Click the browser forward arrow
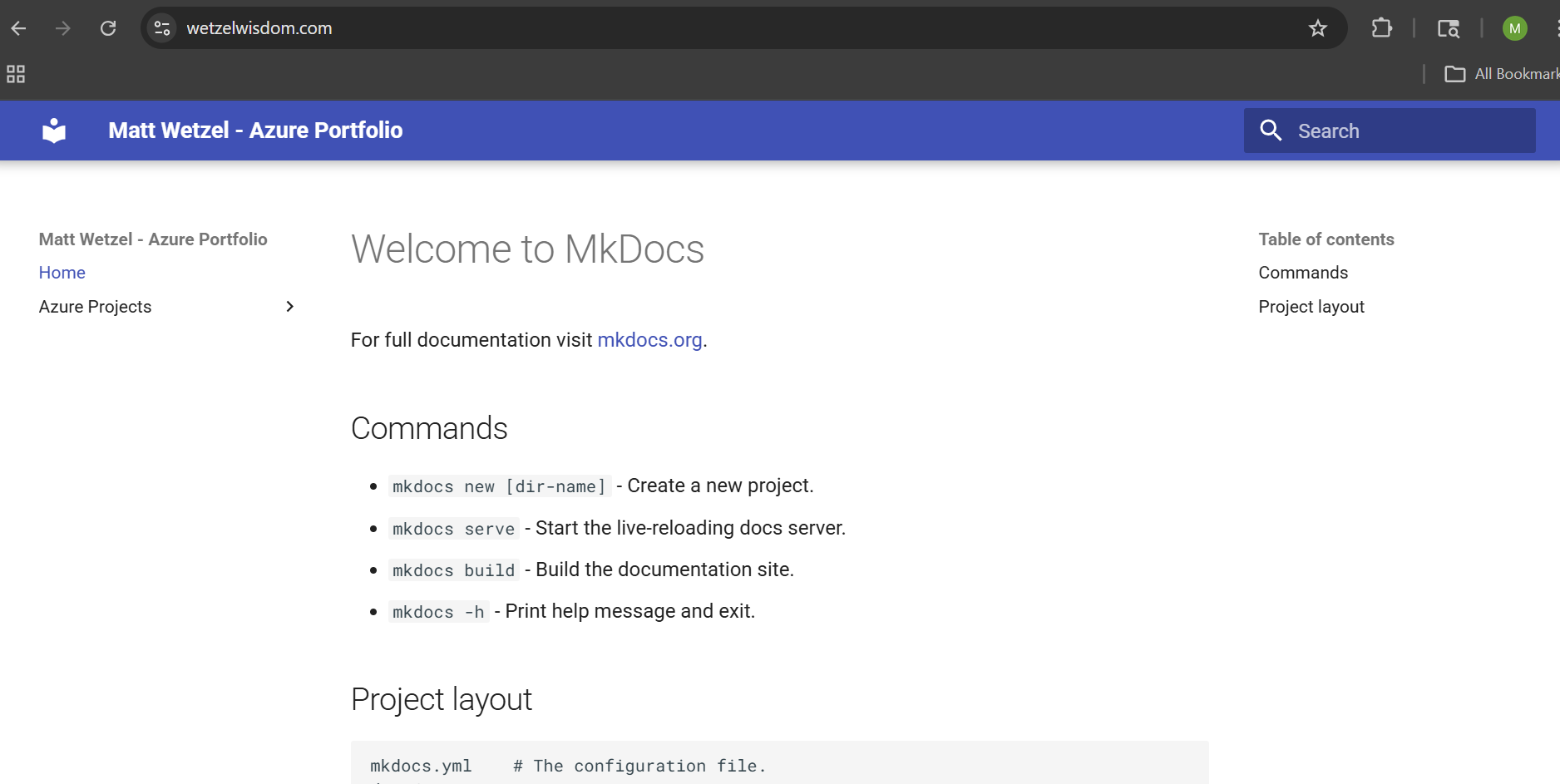Viewport: 1560px width, 784px height. (x=62, y=28)
